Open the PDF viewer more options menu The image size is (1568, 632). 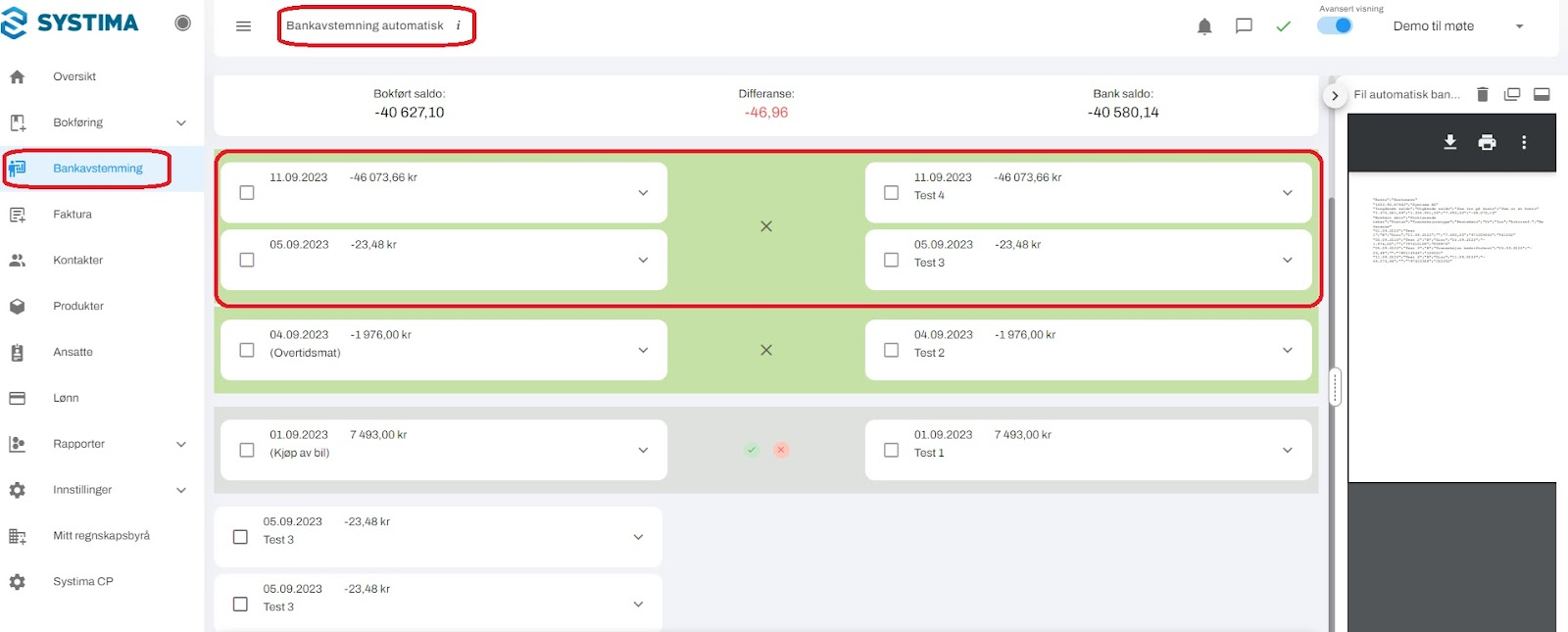(1524, 142)
